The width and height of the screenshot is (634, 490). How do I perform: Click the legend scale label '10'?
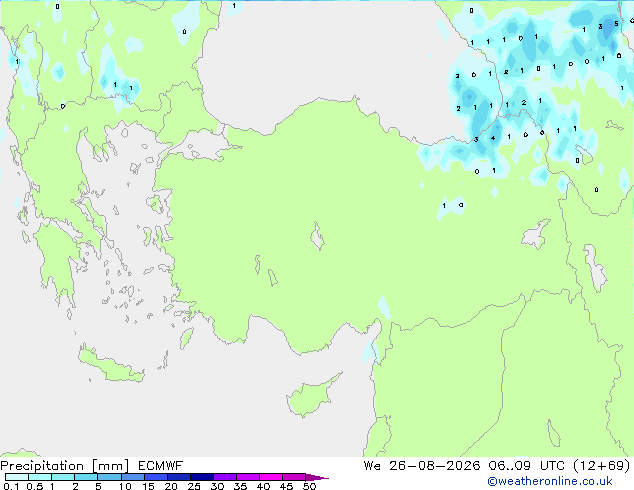[125, 486]
